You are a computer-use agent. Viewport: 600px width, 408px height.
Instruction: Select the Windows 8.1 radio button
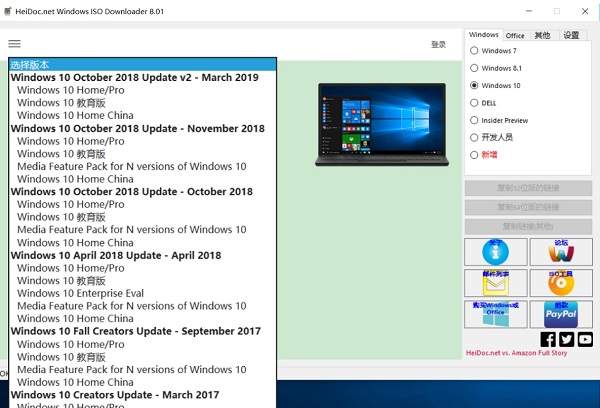tap(474, 68)
